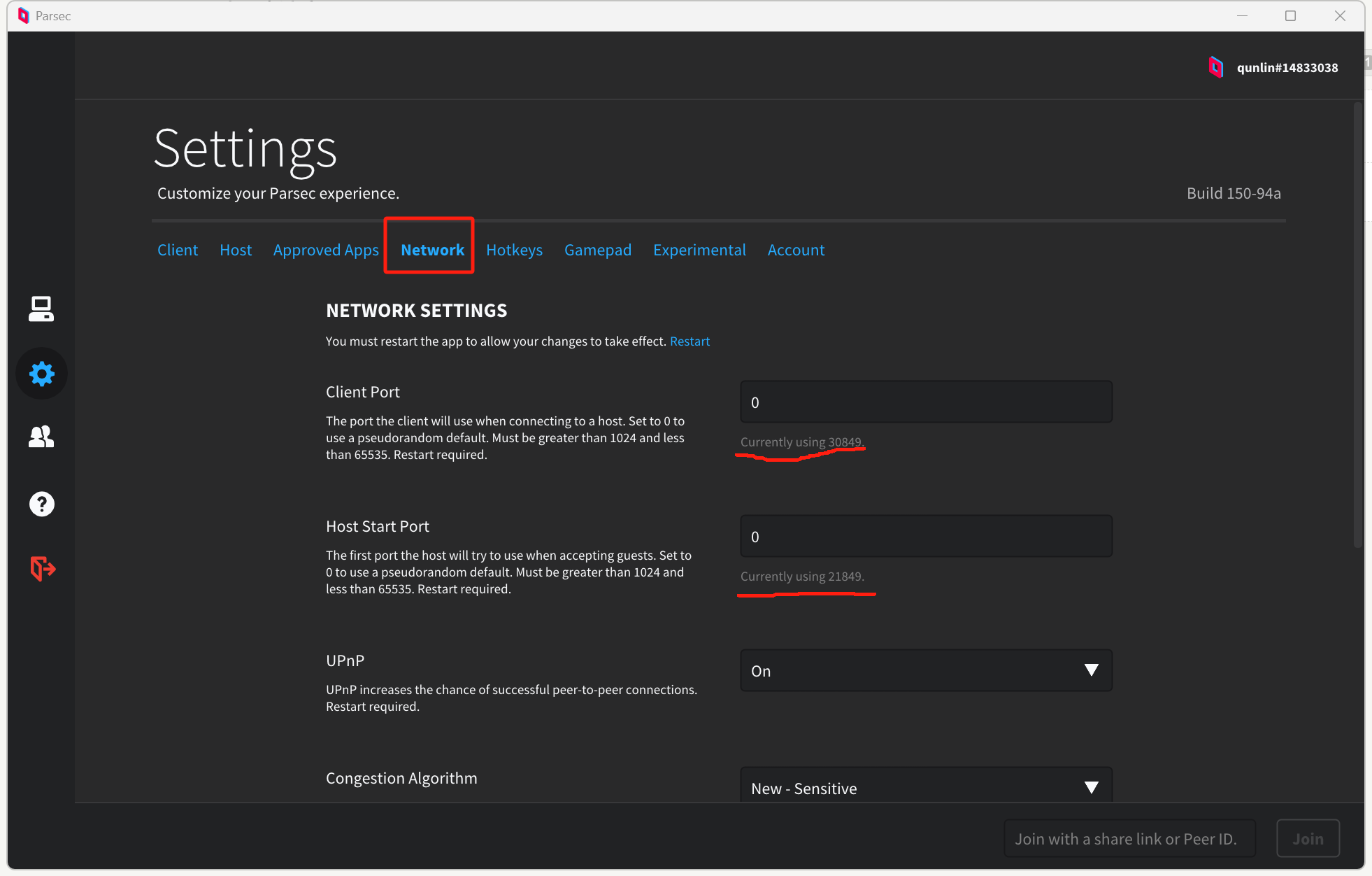
Task: Click the Settings gear sidebar icon
Action: 42,374
